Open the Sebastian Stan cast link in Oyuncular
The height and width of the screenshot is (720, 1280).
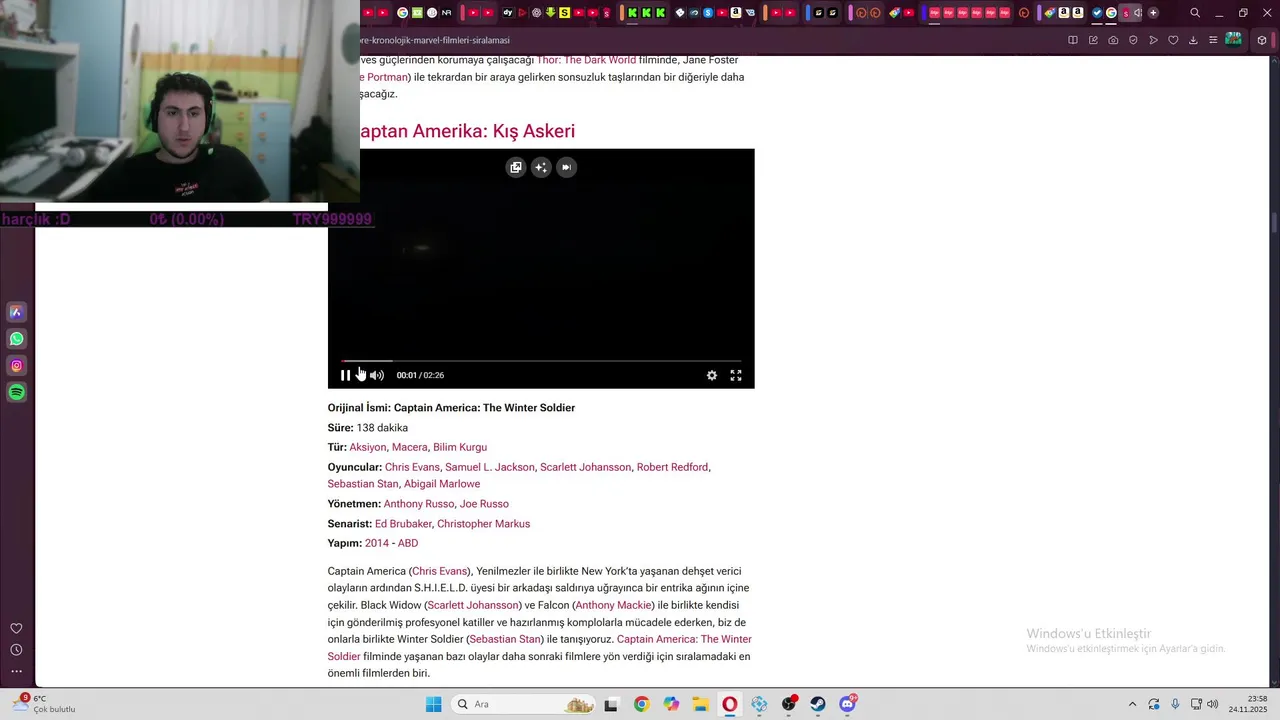(363, 484)
